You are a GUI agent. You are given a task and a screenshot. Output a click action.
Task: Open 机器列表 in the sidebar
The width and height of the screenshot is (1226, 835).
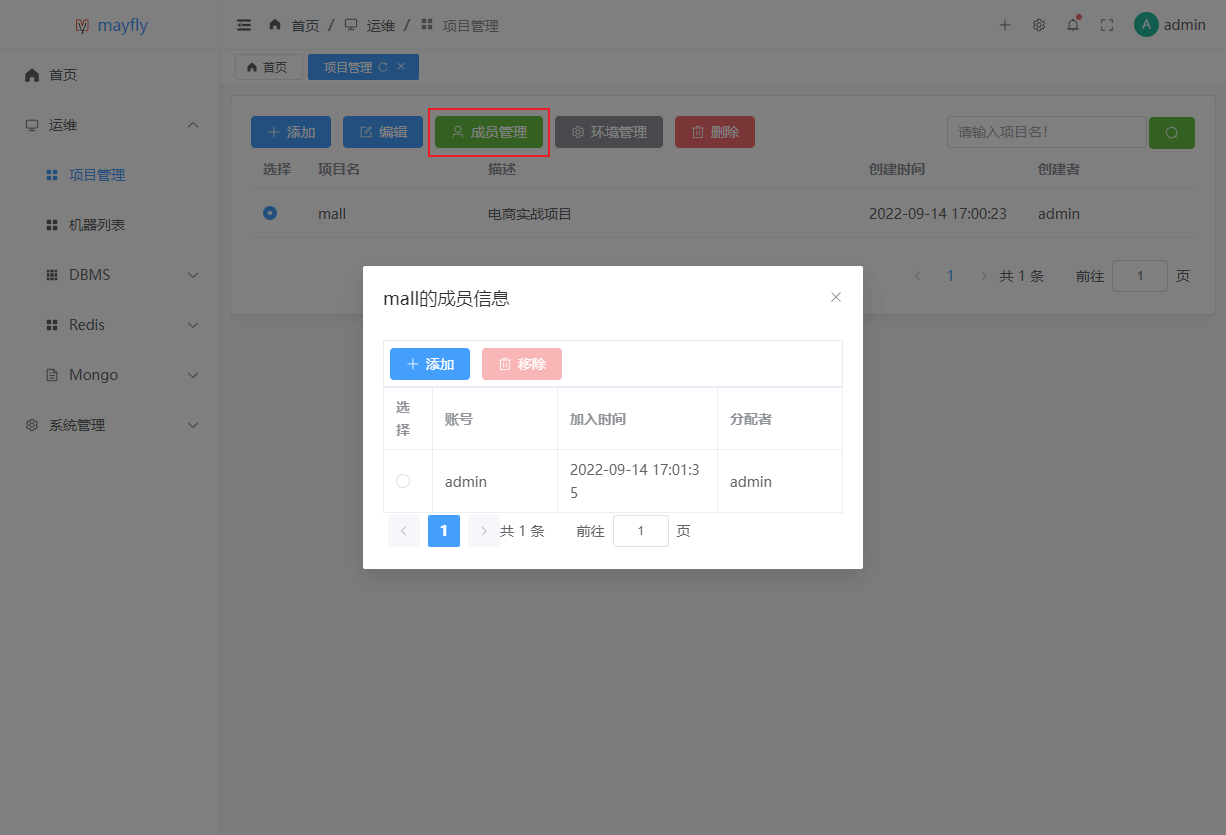pos(110,225)
